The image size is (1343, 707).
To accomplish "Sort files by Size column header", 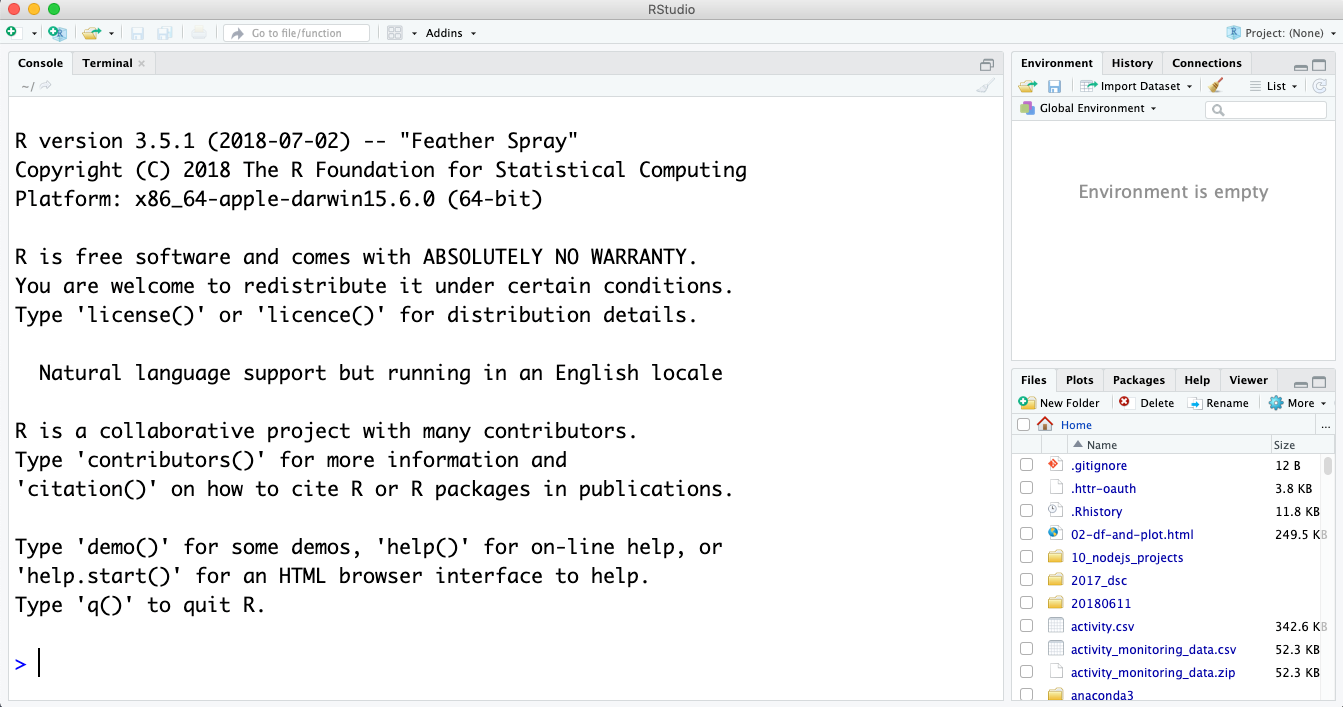I will click(x=1295, y=445).
